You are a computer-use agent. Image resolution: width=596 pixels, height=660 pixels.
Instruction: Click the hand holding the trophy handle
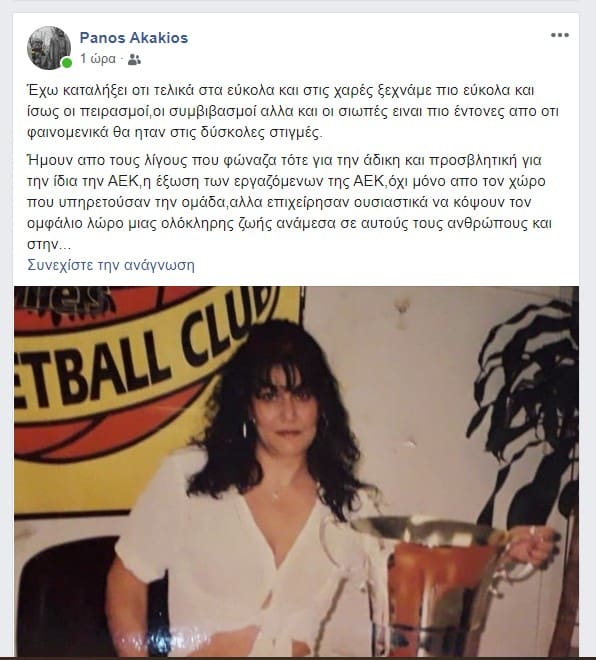click(535, 545)
